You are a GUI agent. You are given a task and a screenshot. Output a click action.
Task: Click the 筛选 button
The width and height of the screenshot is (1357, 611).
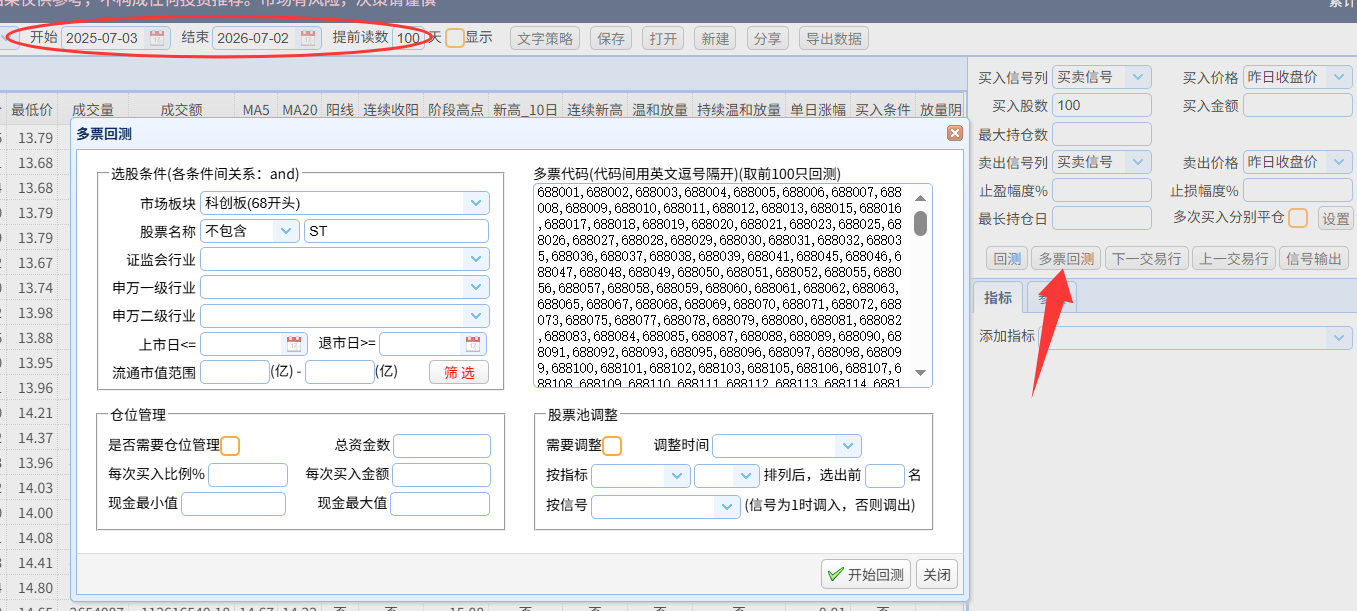(460, 372)
